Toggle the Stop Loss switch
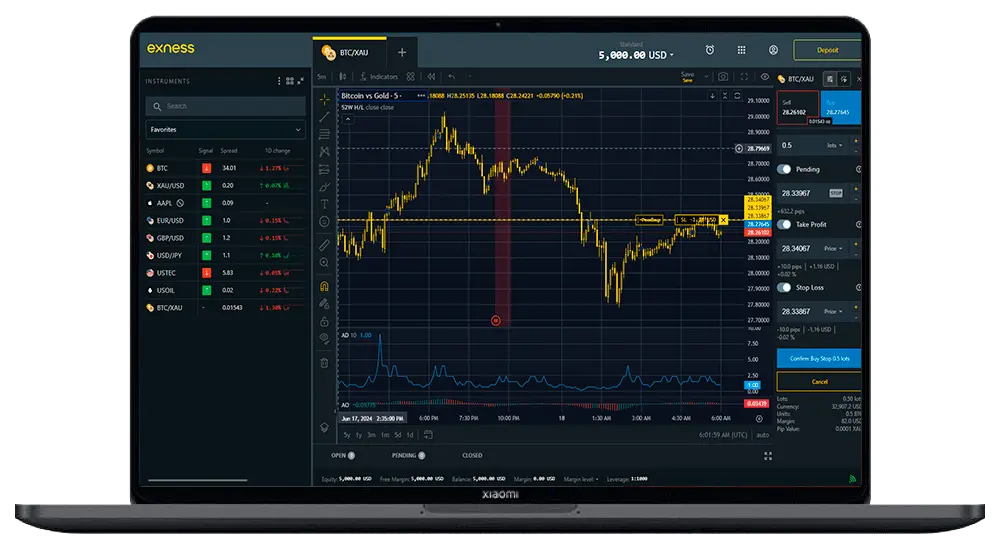Screen dimensions: 1000x548 [x=785, y=288]
